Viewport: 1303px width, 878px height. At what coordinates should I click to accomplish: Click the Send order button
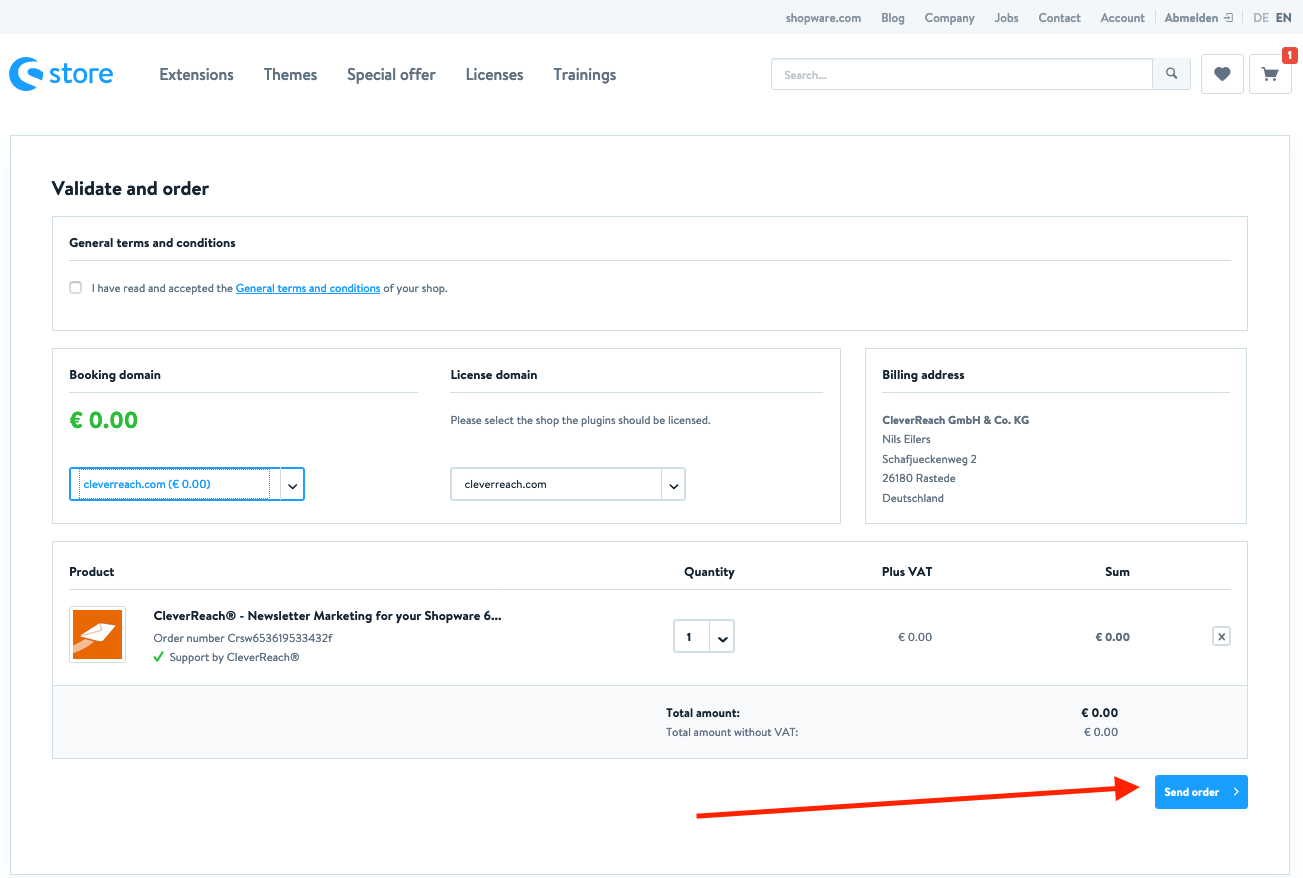point(1200,792)
